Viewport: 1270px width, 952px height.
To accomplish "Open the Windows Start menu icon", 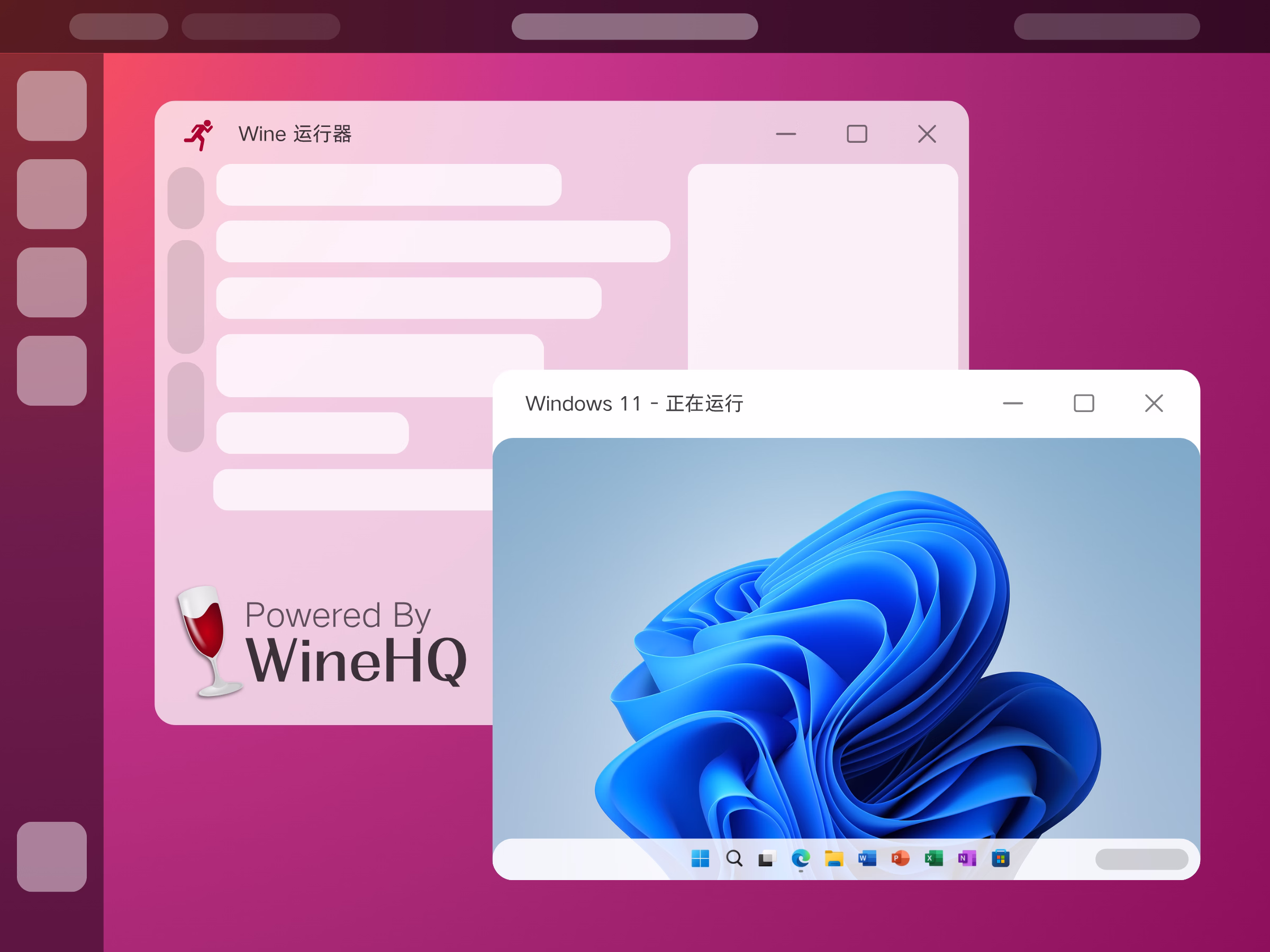I will tap(700, 858).
